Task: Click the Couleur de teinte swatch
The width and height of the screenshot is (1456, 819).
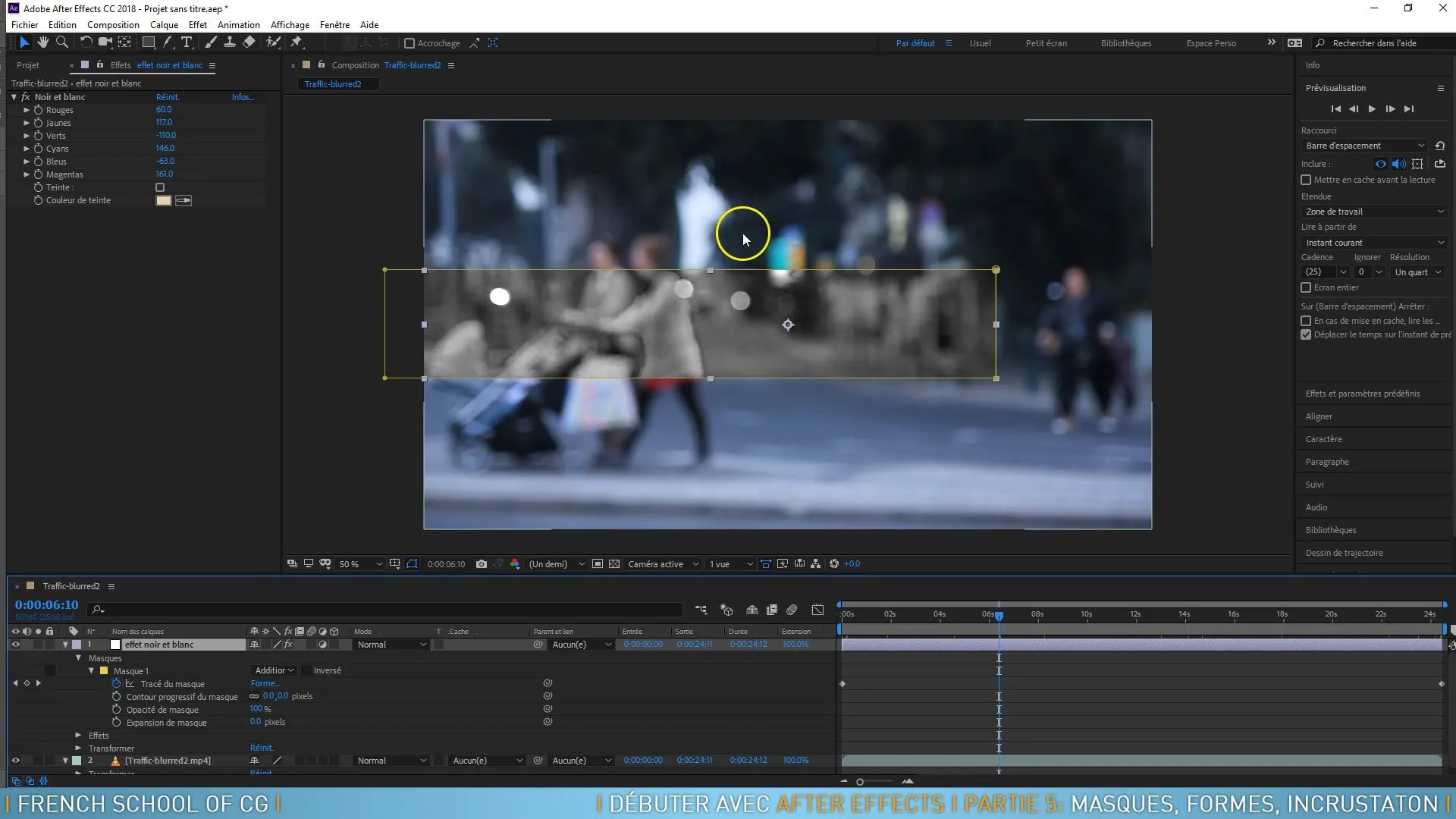Action: 163,200
